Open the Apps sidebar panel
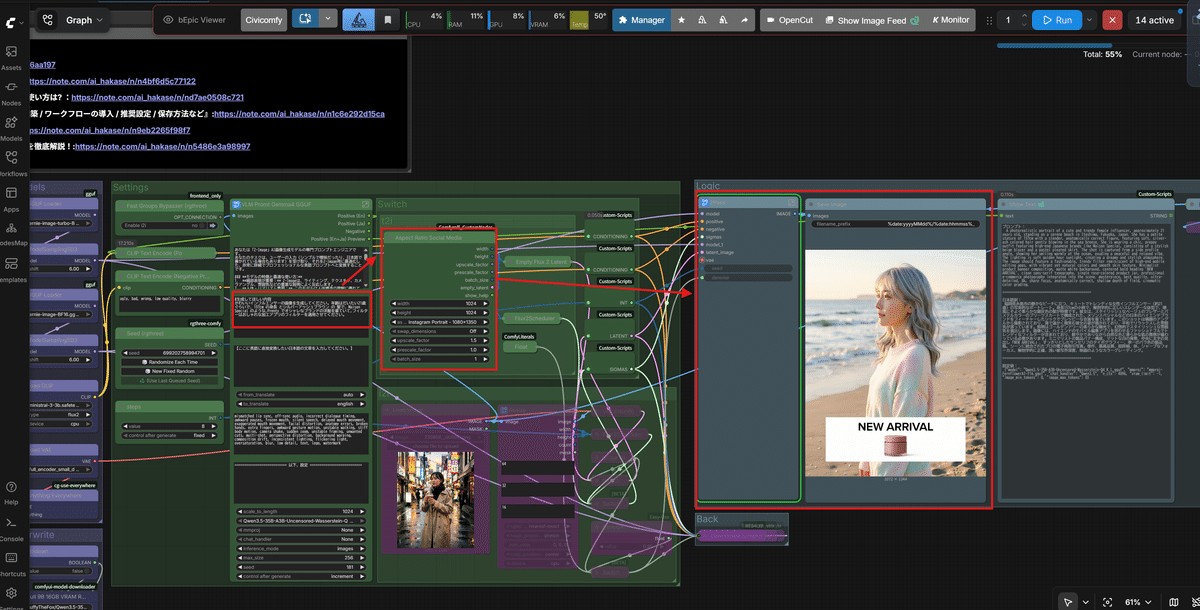 11,199
